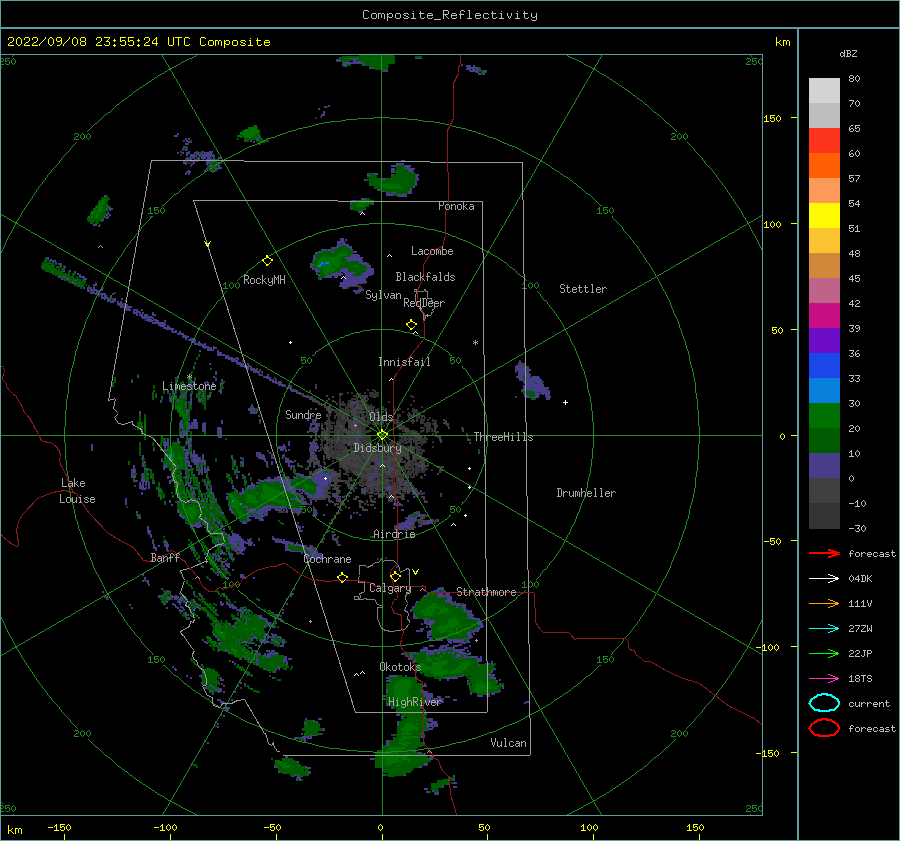Click the yellow diamond marker south of RedDeer
This screenshot has height=841, width=900.
click(x=411, y=325)
